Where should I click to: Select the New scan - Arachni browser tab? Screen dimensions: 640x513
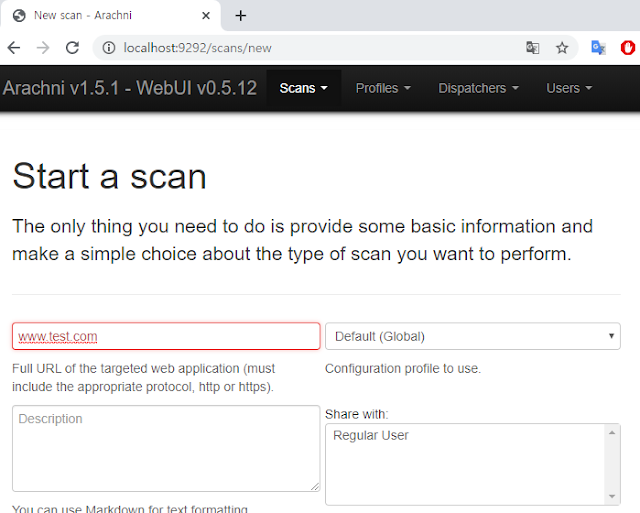click(x=110, y=16)
